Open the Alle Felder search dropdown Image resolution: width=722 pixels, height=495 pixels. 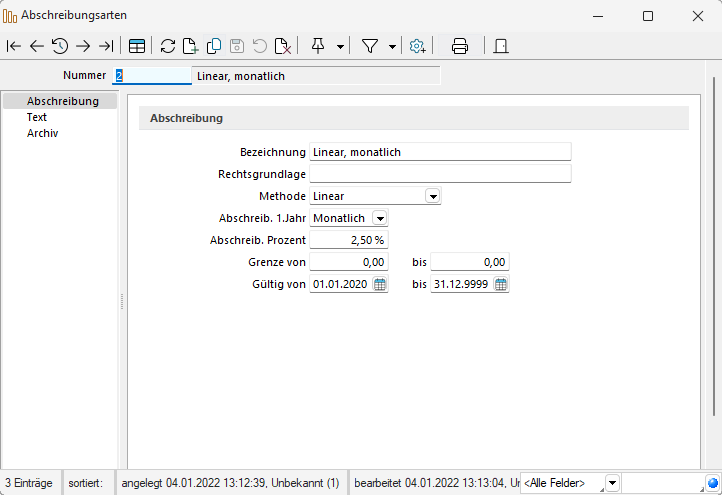[612, 483]
